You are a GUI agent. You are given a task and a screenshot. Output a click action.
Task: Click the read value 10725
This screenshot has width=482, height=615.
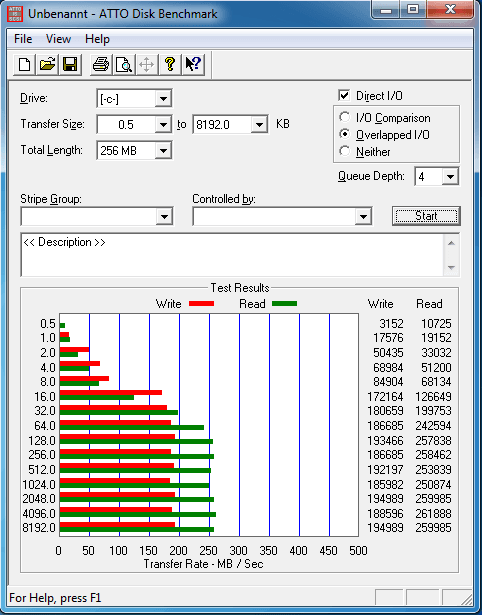pyautogui.click(x=436, y=324)
